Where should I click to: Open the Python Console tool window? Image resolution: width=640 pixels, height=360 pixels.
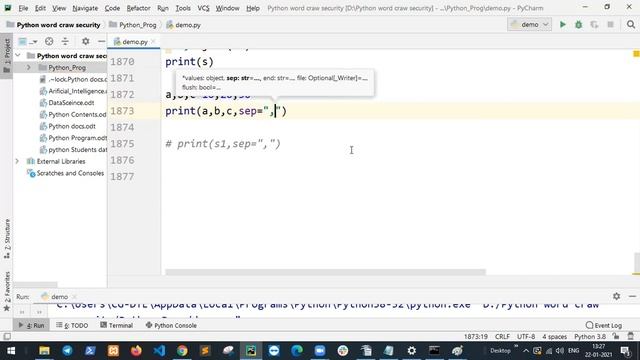coord(171,325)
